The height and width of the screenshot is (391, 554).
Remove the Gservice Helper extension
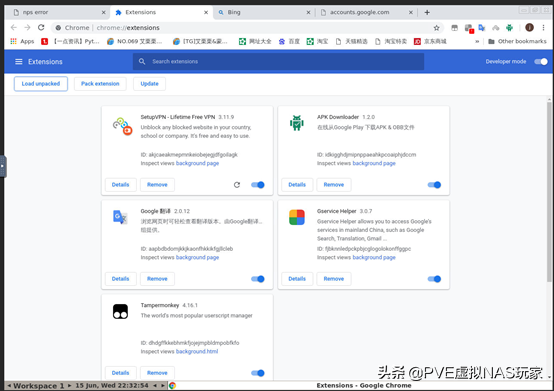point(334,279)
